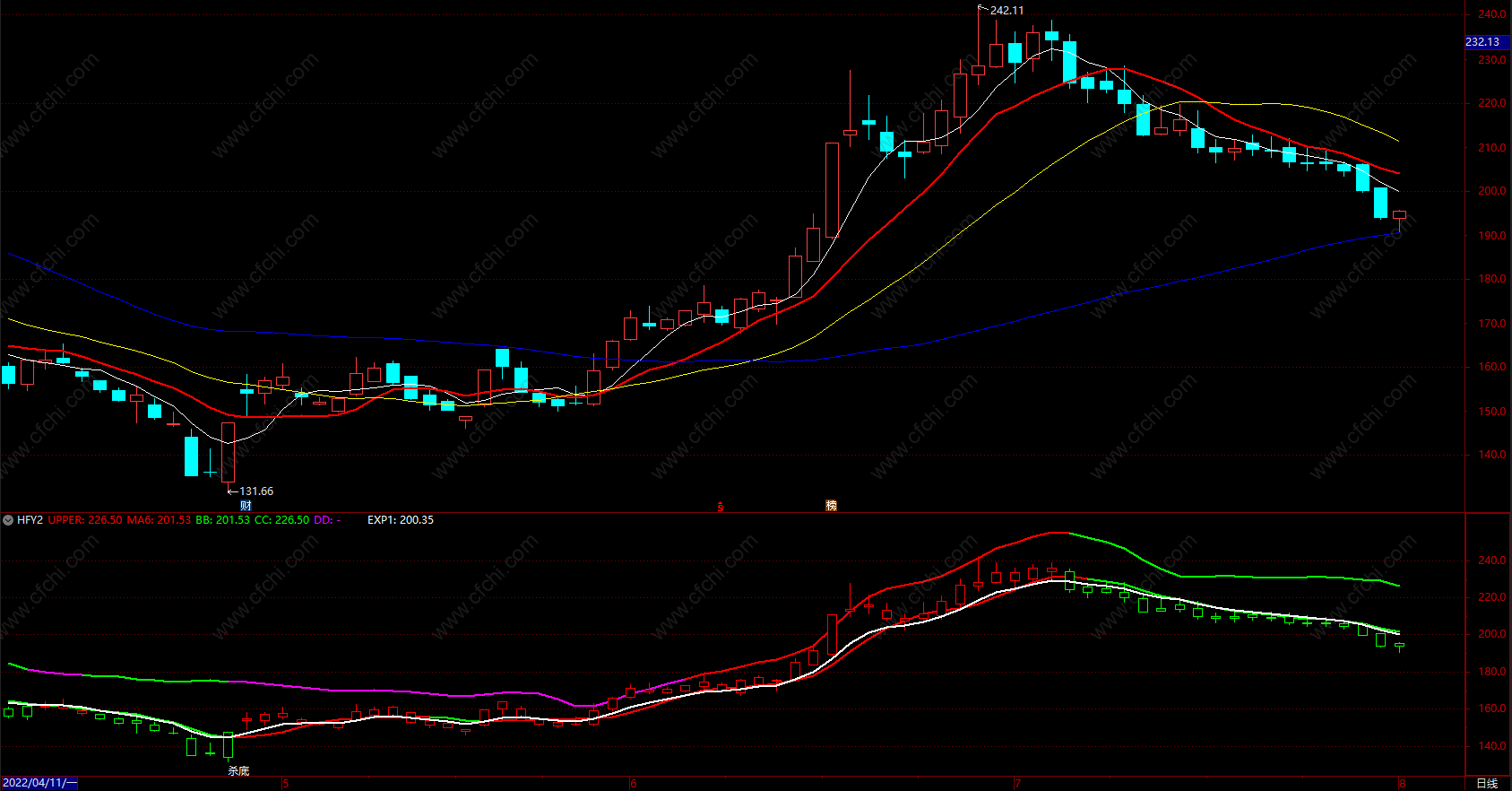Click month 6 marker on time axis
Screen dimensions: 1512x791
(634, 784)
